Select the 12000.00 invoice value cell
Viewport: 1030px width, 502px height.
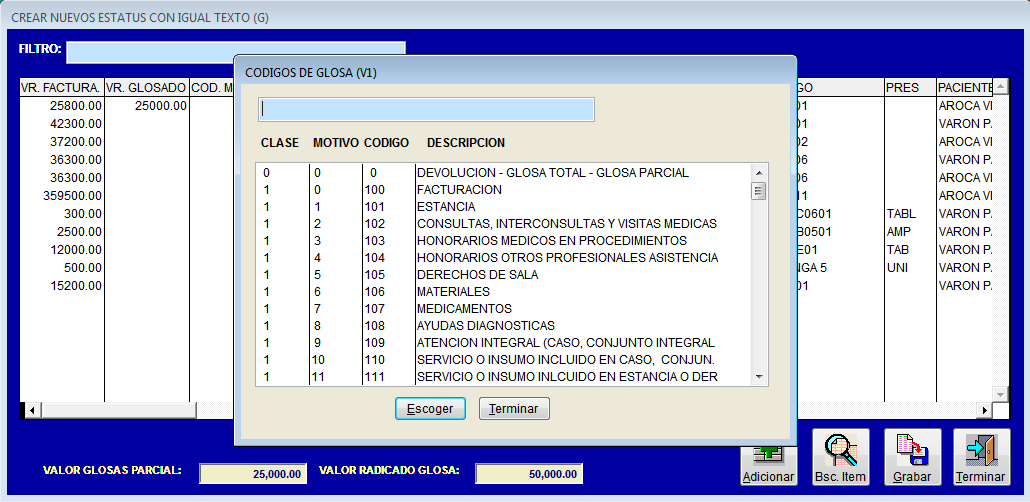tap(62, 250)
